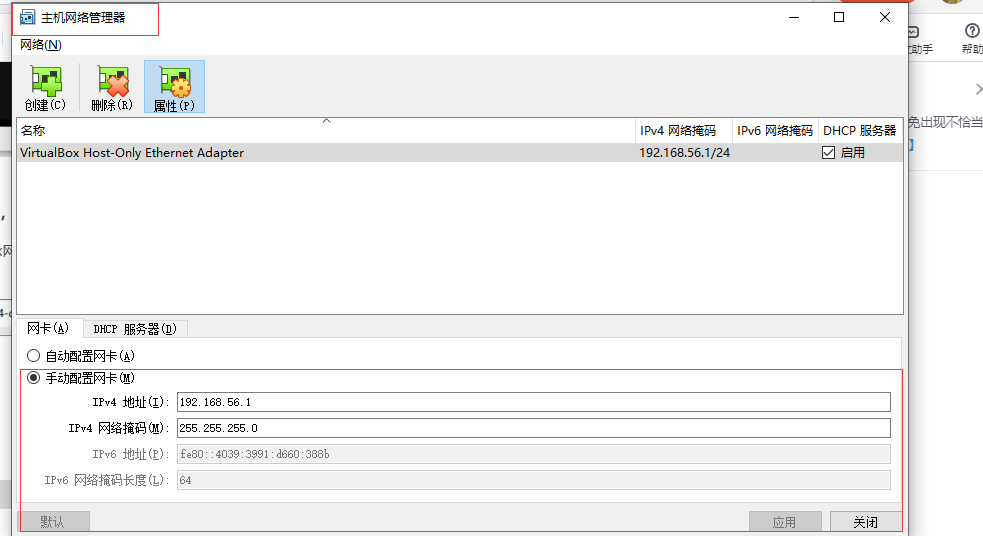Click the Host Network Manager title bar icon
Image resolution: width=983 pixels, height=536 pixels.
tap(27, 18)
